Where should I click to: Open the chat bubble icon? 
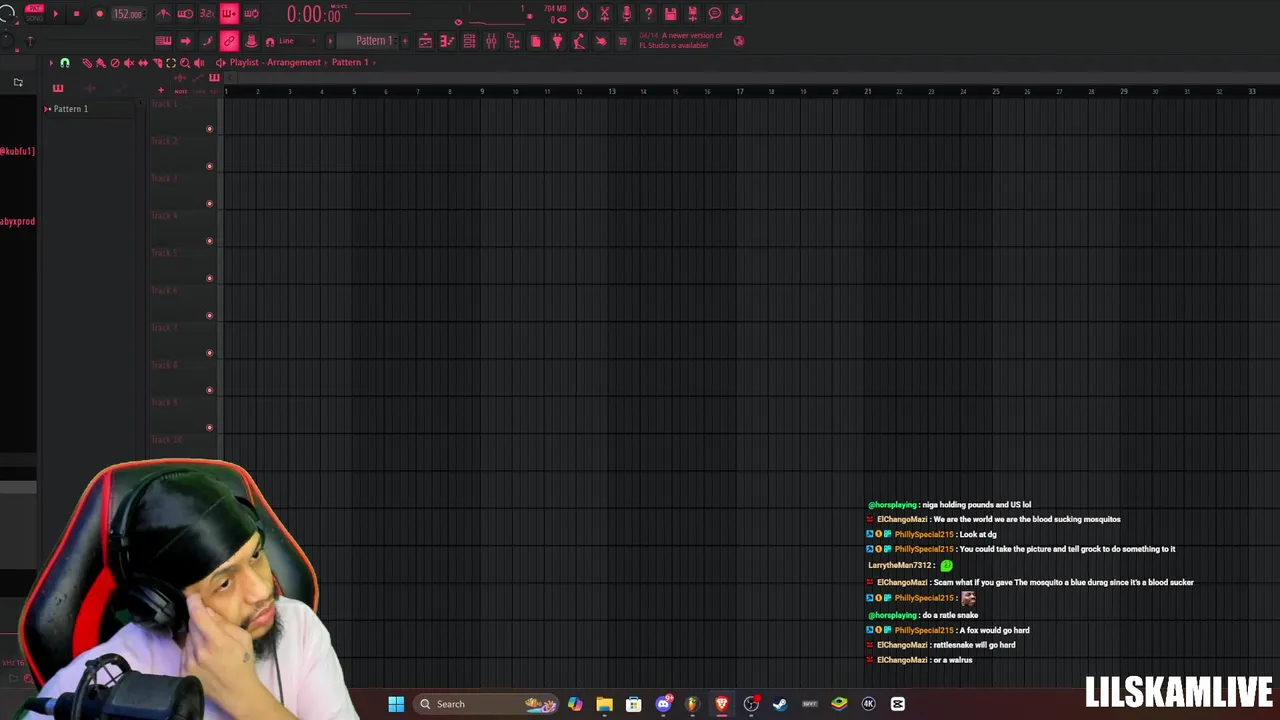tap(715, 14)
